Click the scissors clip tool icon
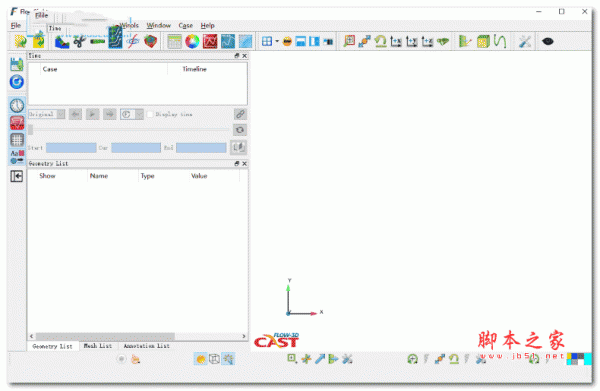Image resolution: width=600 pixels, height=391 pixels. 79,41
